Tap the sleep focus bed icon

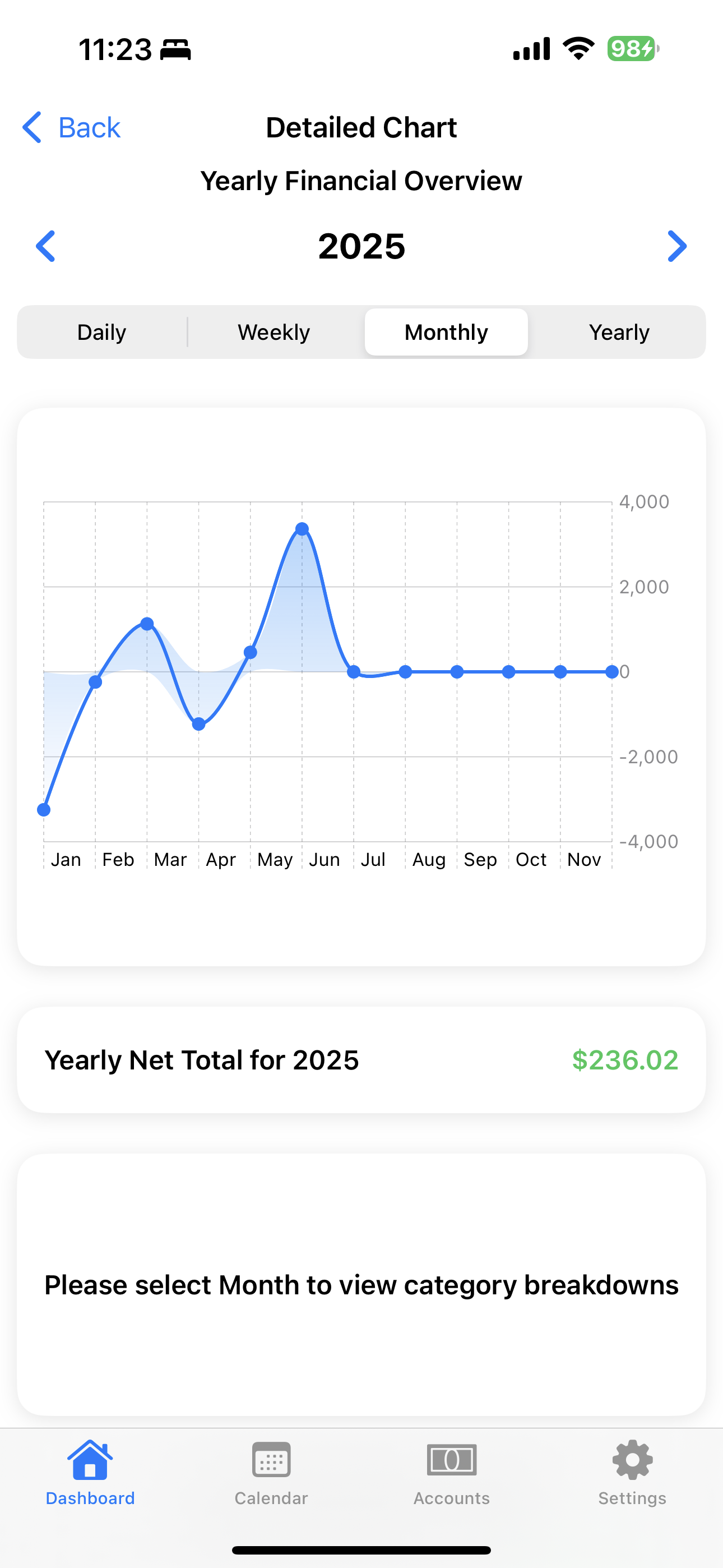pos(175,49)
